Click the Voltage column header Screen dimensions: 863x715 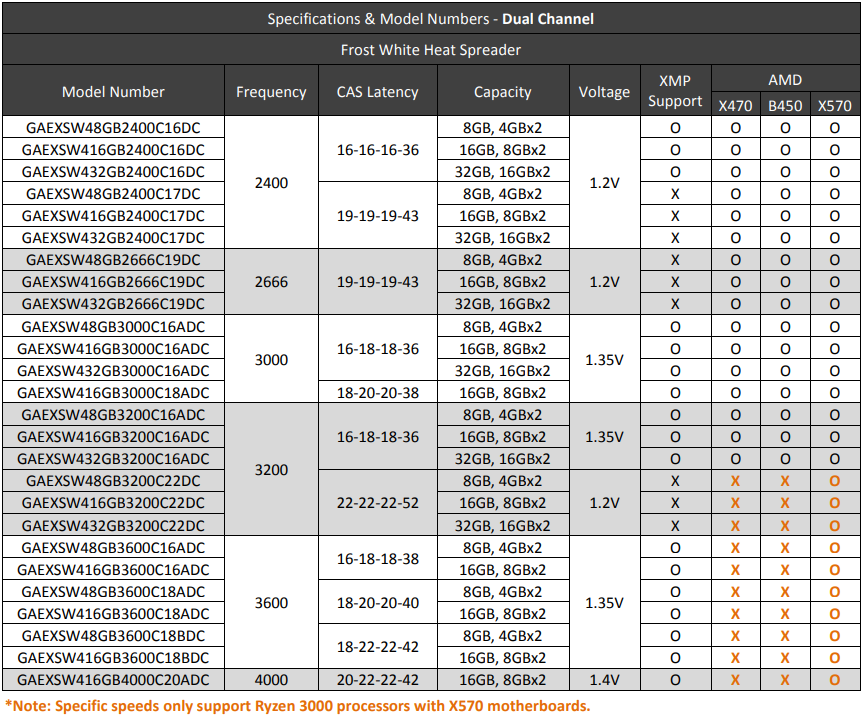click(x=604, y=91)
